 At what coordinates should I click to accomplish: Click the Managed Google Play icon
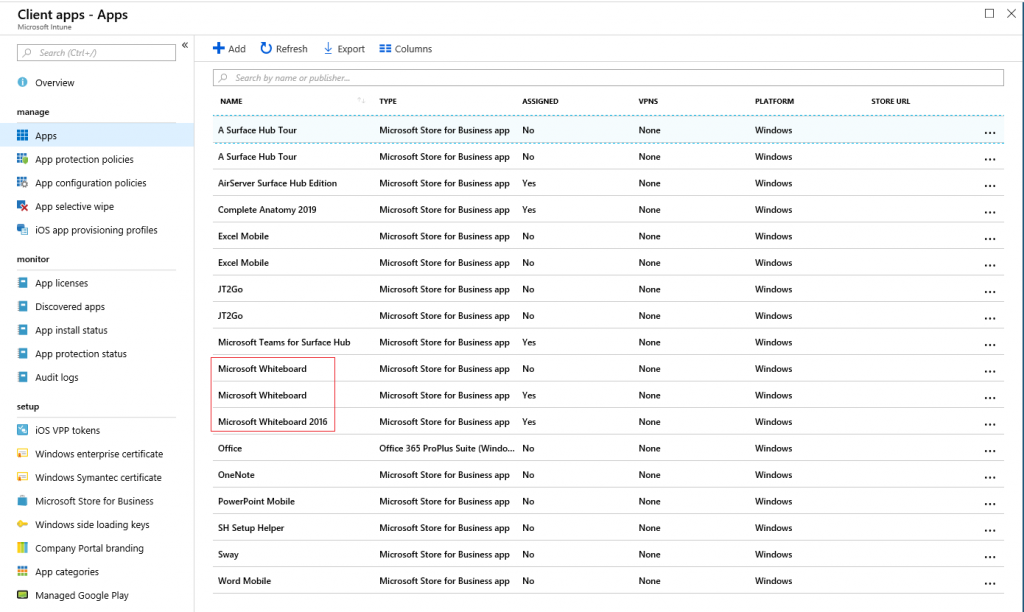pyautogui.click(x=25, y=595)
